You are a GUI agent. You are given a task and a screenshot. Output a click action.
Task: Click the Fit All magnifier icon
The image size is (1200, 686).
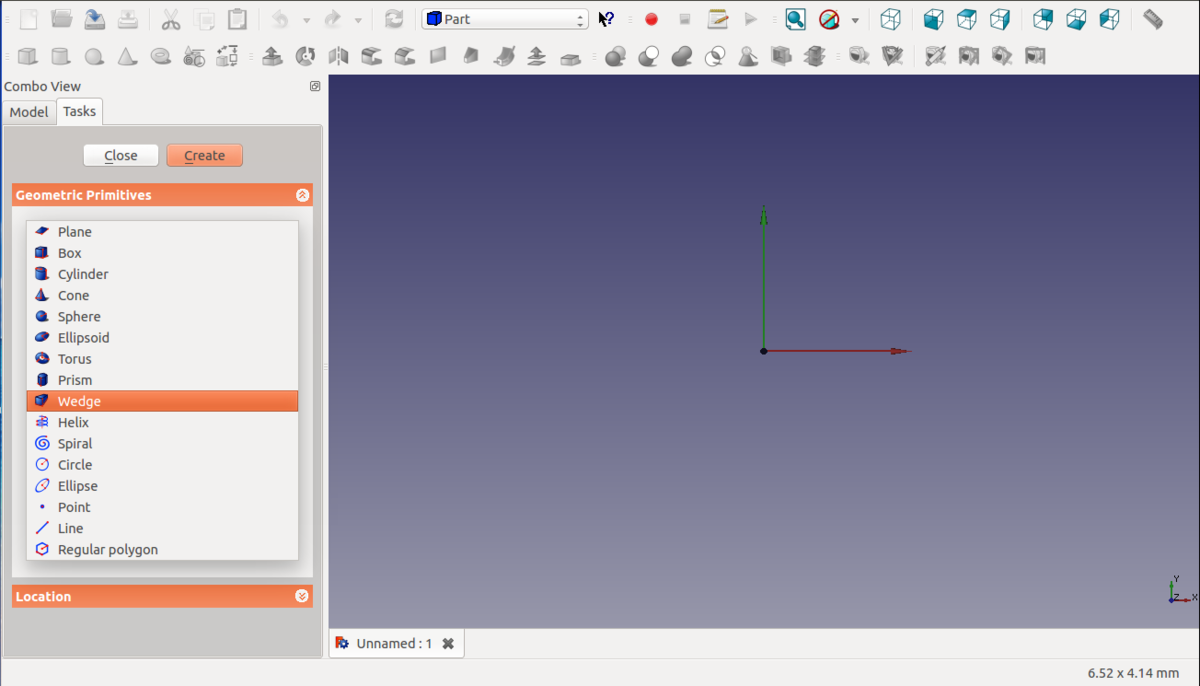point(795,19)
